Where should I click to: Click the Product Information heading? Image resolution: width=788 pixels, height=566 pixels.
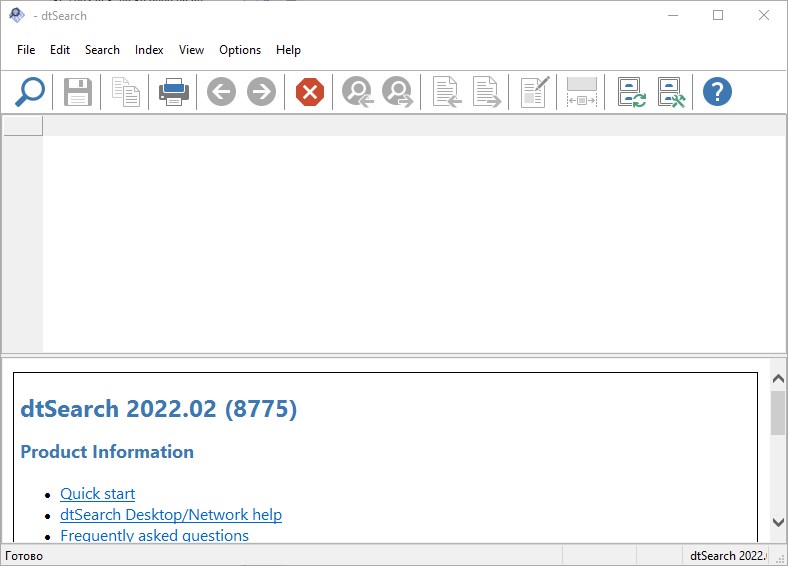point(107,451)
